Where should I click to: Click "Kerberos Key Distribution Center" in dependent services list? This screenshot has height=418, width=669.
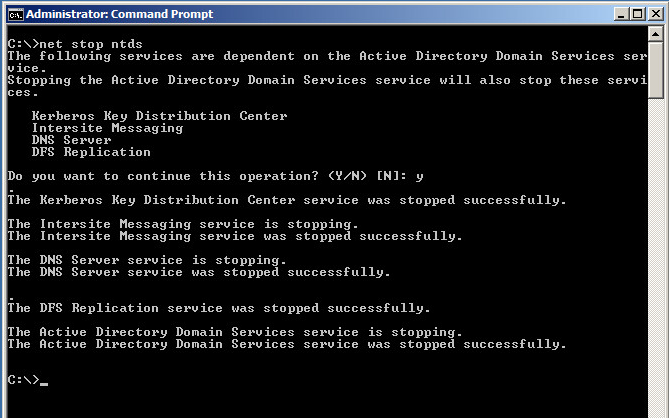point(160,116)
